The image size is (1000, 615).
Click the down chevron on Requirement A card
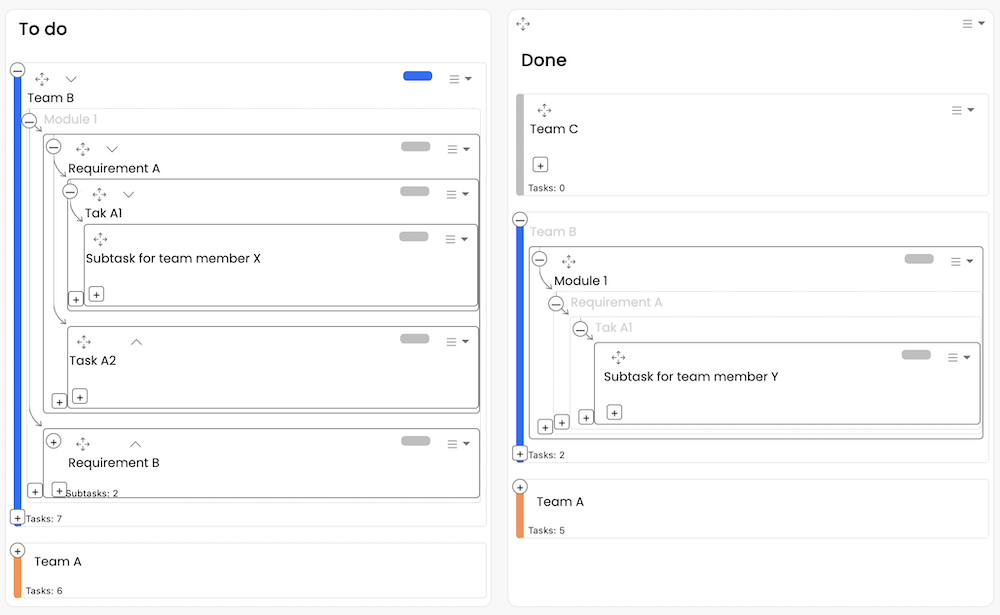112,149
